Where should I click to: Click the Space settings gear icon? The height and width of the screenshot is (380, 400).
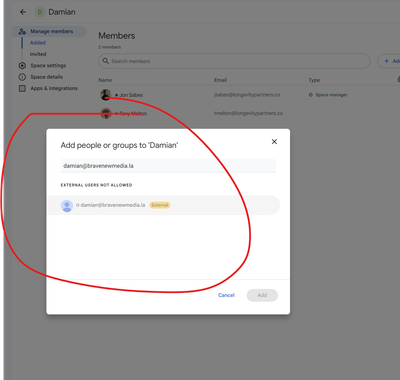(x=22, y=65)
